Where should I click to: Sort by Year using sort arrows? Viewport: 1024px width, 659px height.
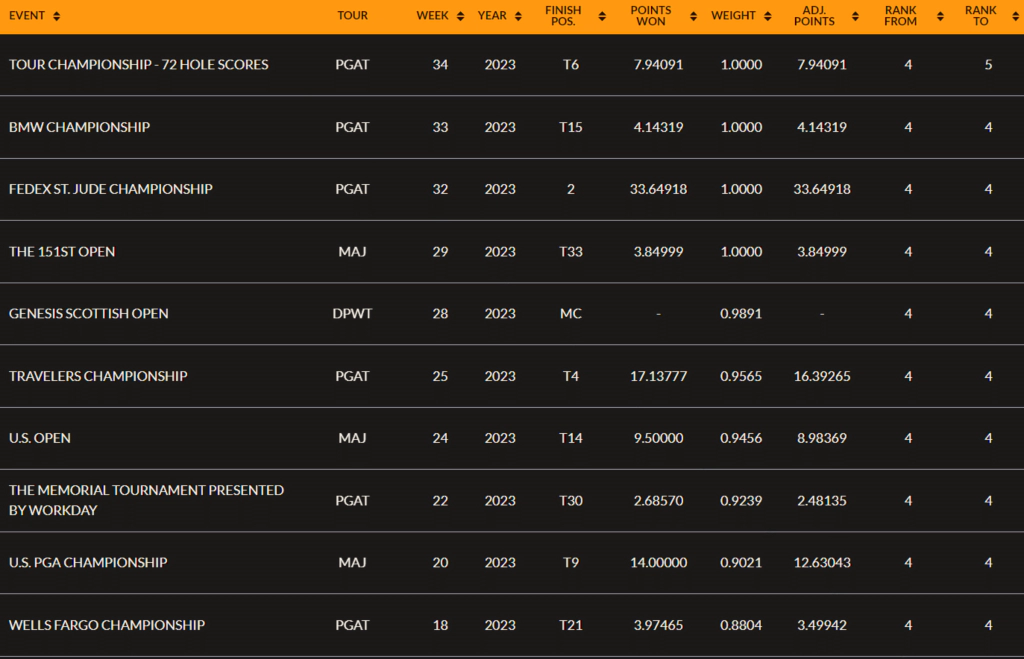tap(519, 16)
